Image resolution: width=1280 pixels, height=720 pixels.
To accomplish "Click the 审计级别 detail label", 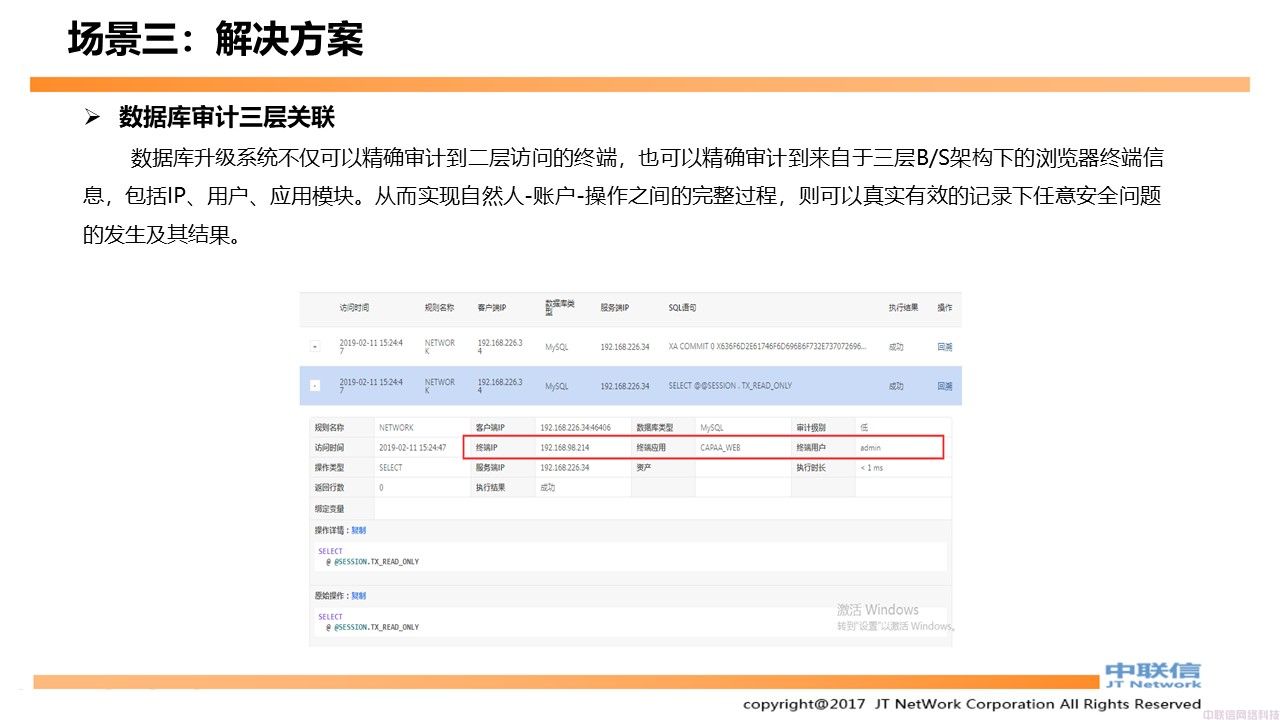I will (811, 427).
